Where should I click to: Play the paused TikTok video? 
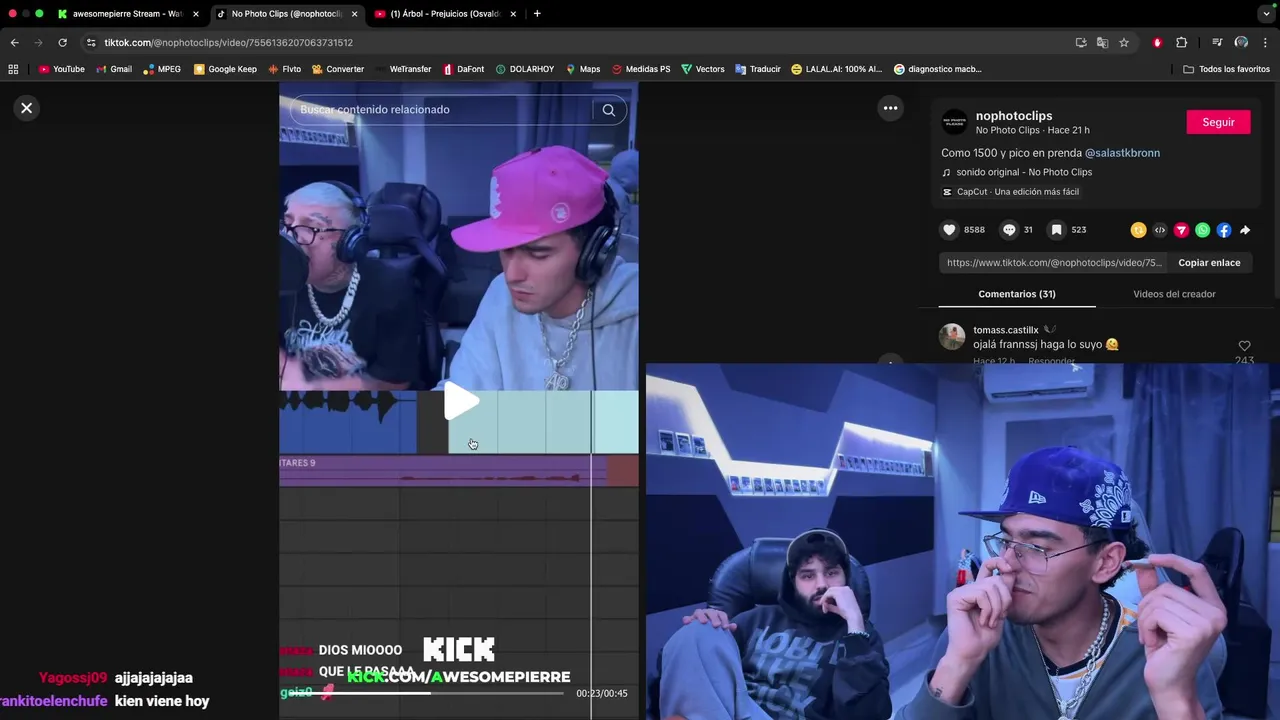[461, 401]
